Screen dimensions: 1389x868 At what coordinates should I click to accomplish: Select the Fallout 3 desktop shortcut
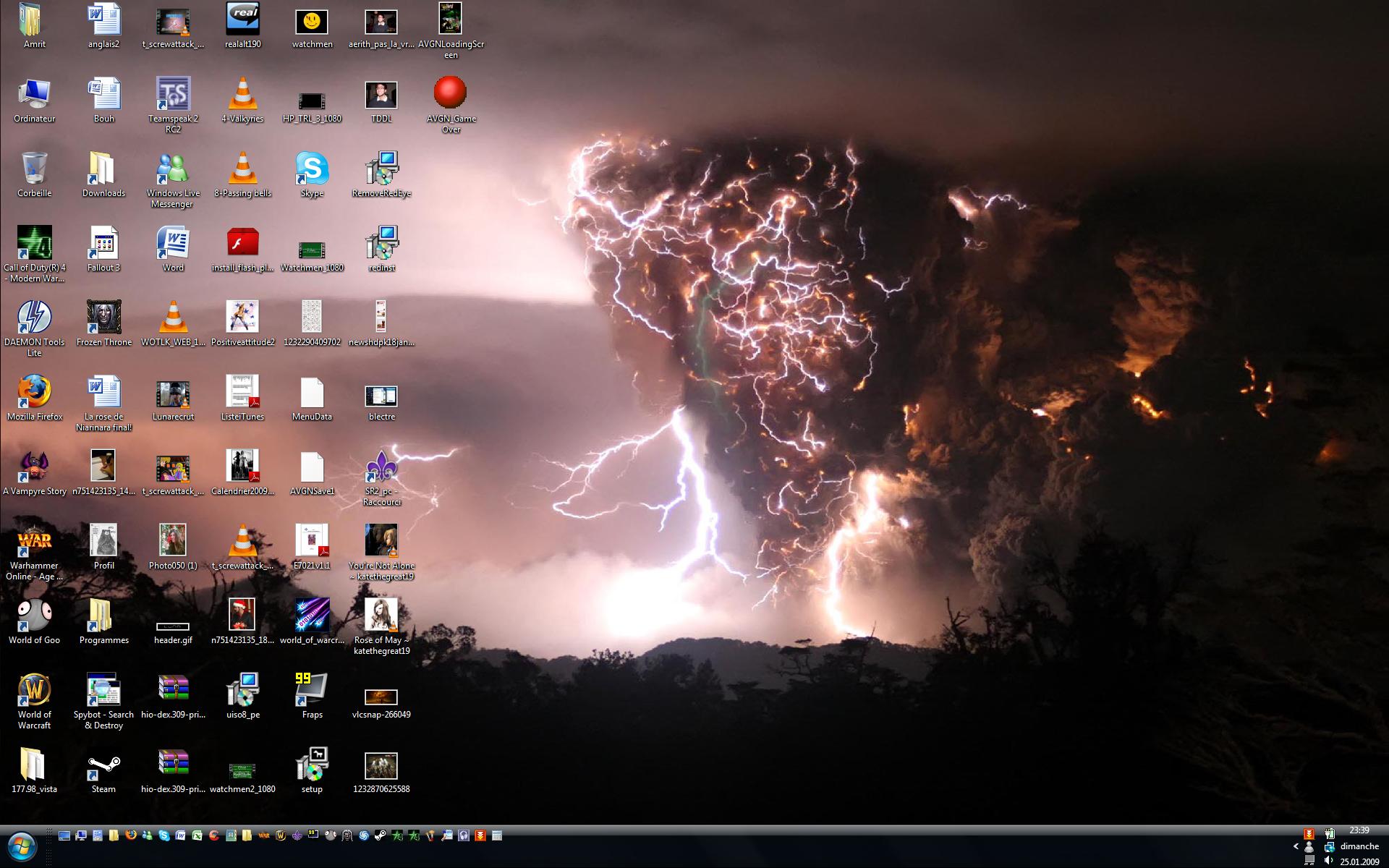[103, 243]
